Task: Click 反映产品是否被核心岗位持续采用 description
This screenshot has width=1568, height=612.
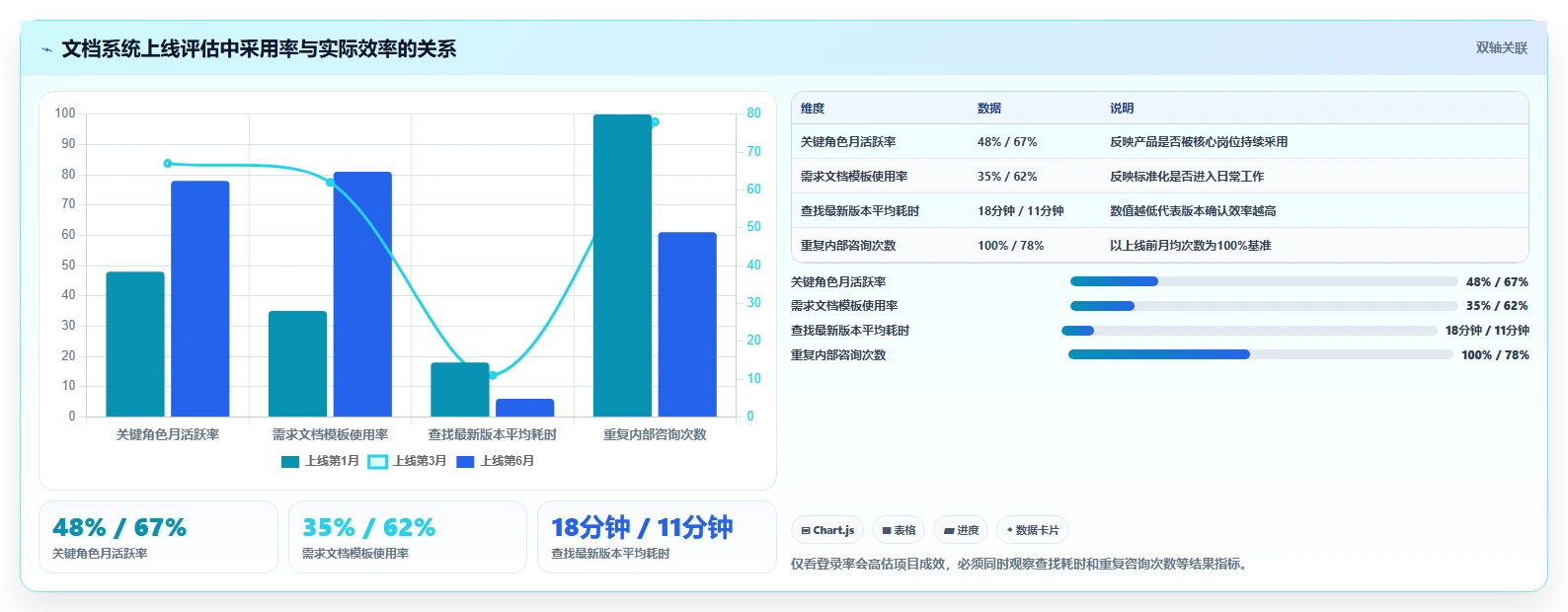Action: pos(1199,142)
